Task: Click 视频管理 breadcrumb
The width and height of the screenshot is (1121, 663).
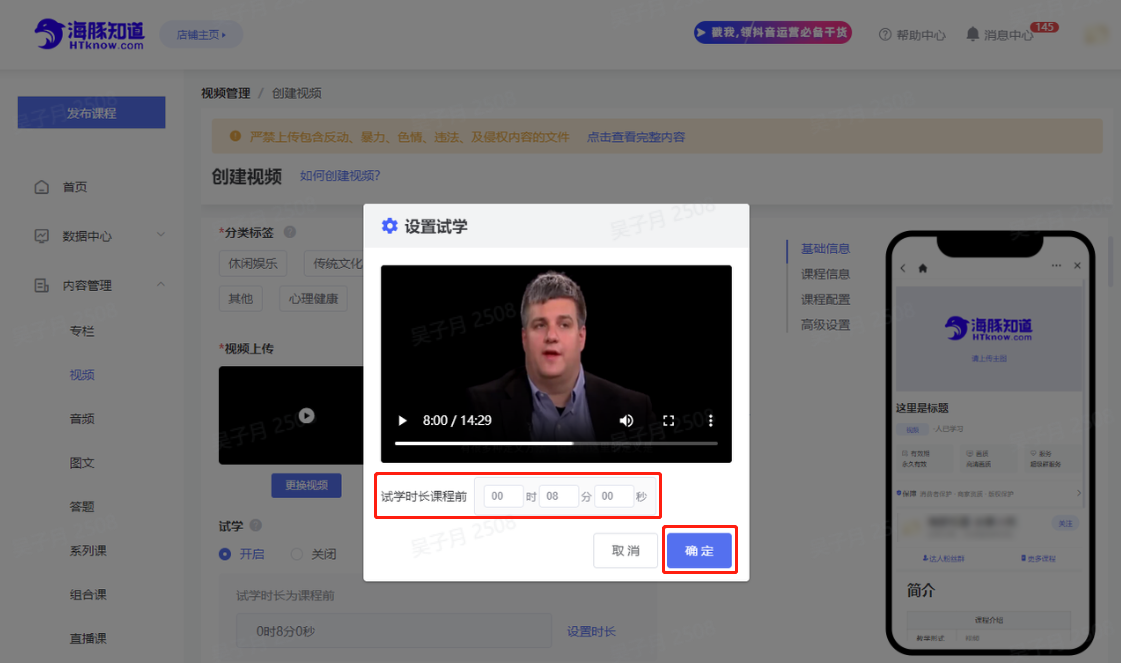Action: (225, 93)
